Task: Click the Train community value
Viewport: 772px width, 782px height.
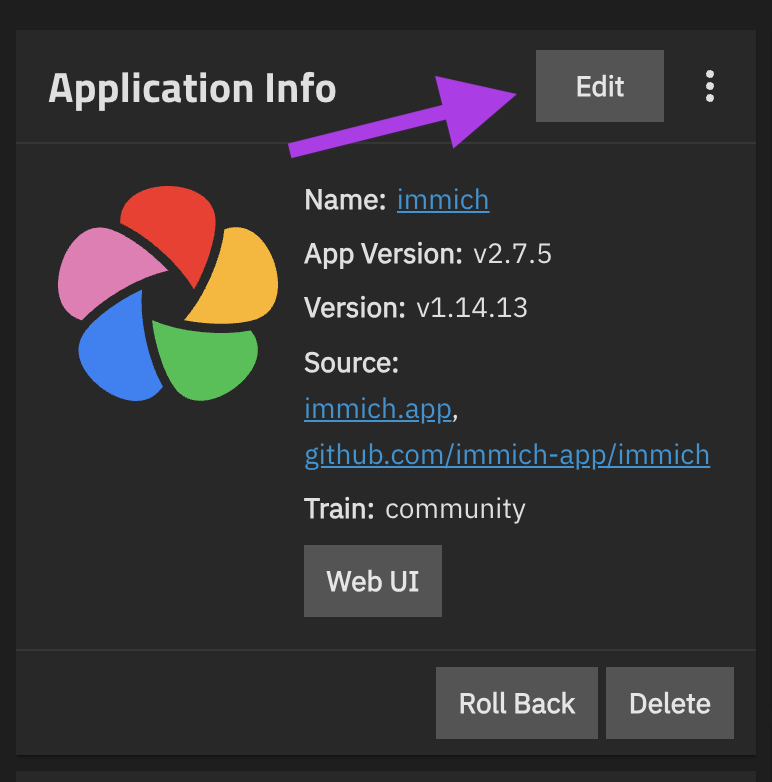Action: pos(455,509)
